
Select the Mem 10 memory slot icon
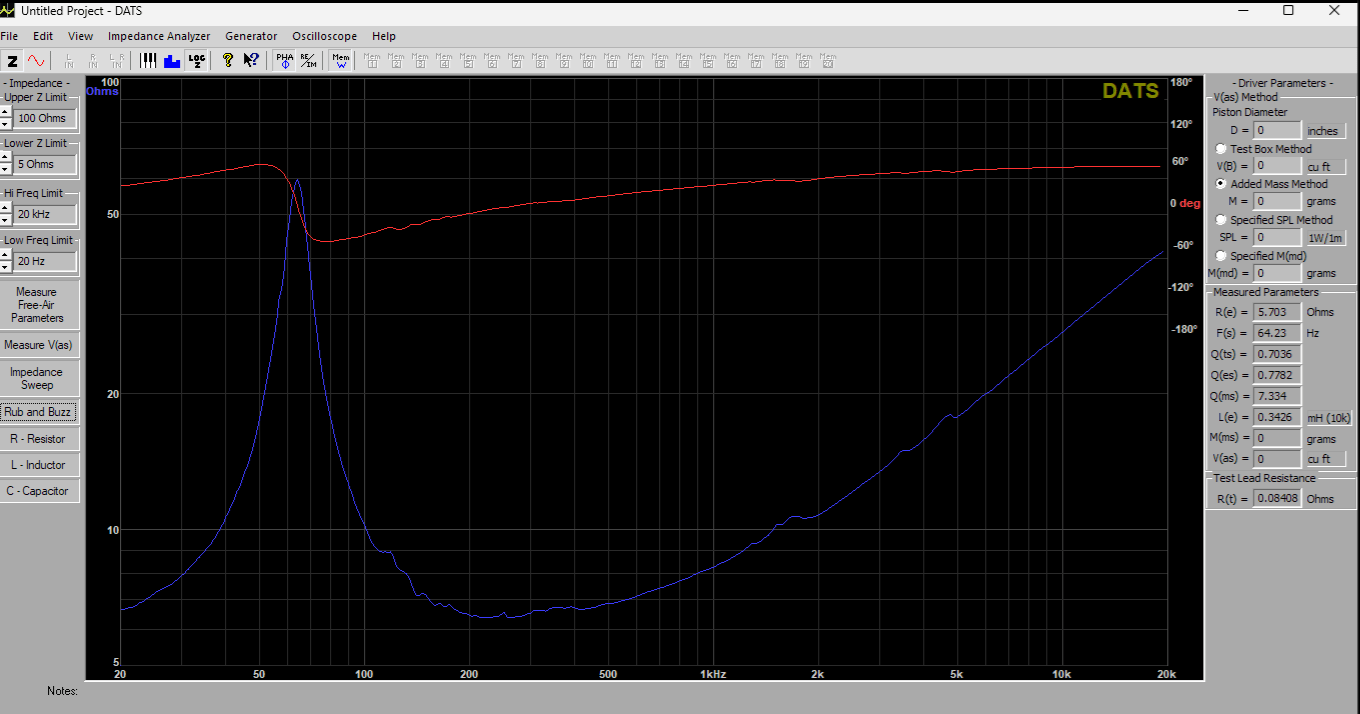[x=588, y=60]
